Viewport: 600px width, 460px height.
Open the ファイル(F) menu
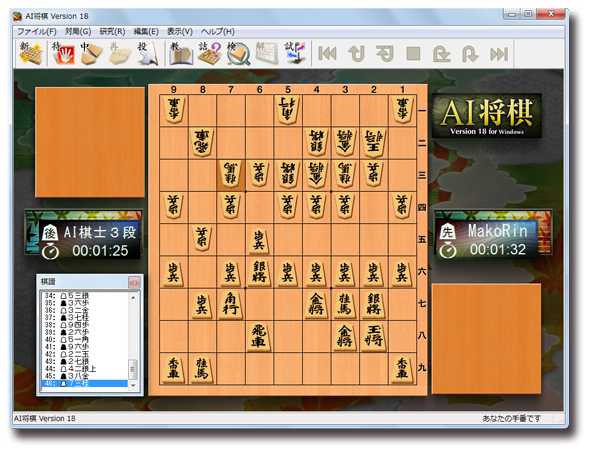pos(37,31)
